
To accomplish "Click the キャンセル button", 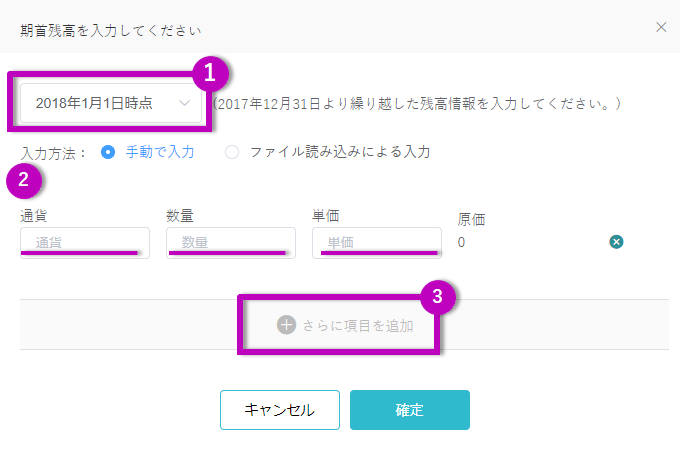I will 280,410.
